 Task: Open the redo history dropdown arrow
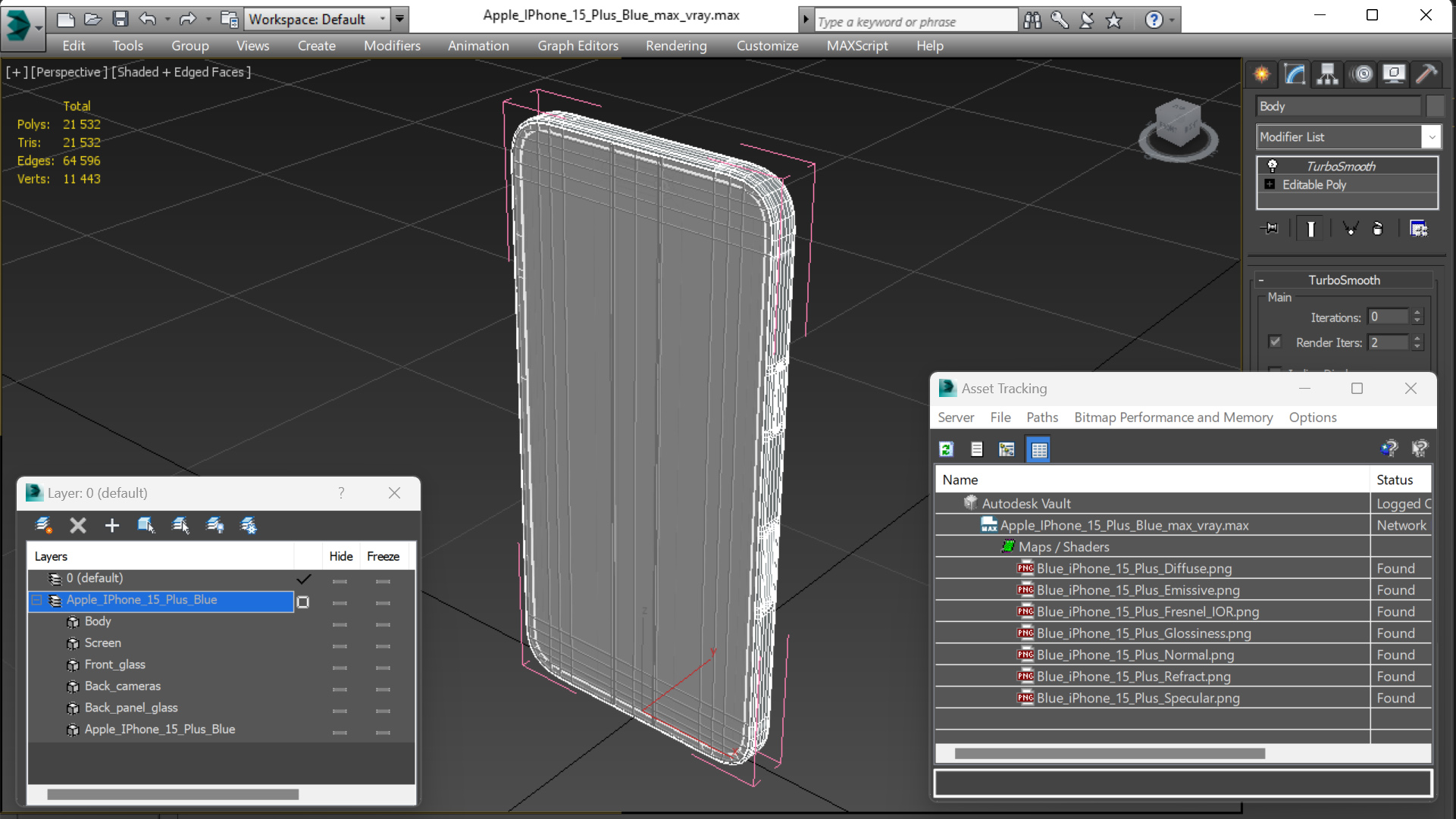coord(208,19)
